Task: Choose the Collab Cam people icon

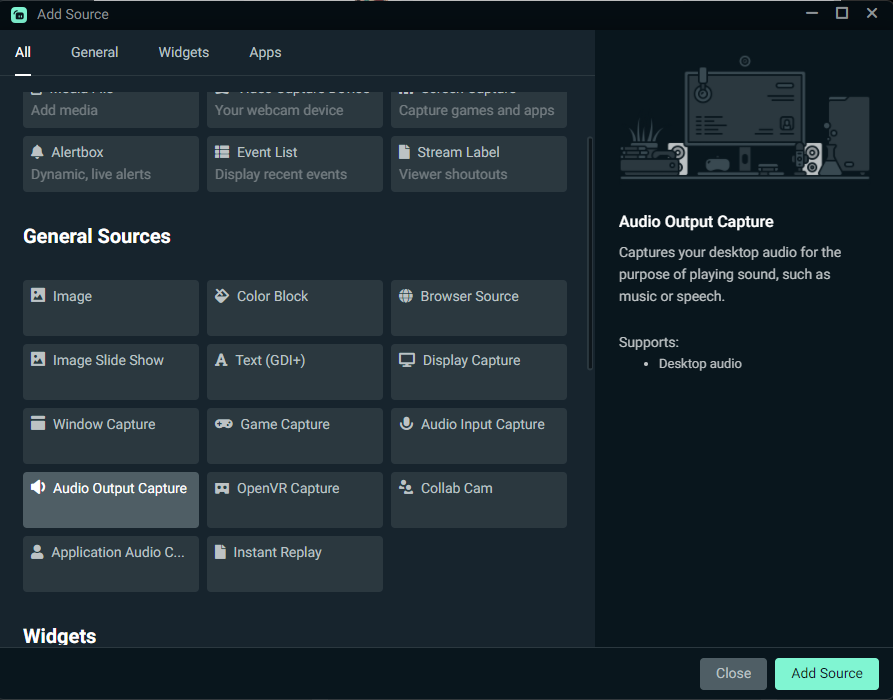Action: tap(405, 488)
